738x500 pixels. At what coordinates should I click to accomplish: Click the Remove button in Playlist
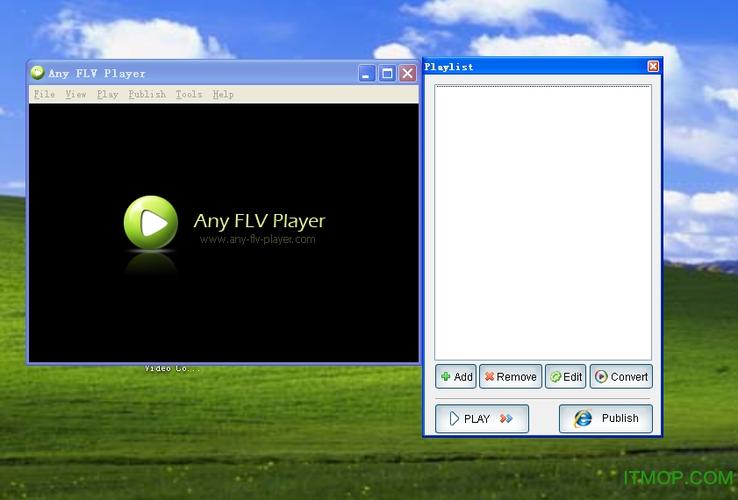(510, 376)
